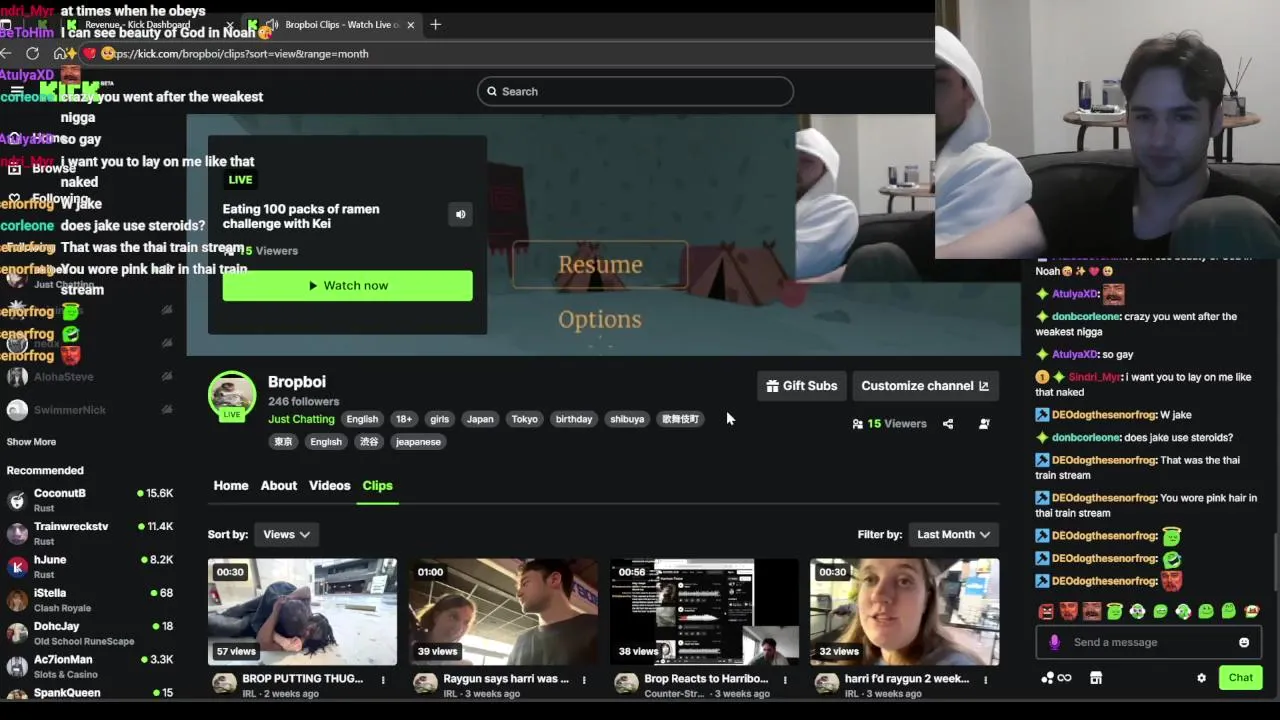Screen dimensions: 1280x720
Task: Reload the page with browser refresh icon
Action: [x=32, y=53]
